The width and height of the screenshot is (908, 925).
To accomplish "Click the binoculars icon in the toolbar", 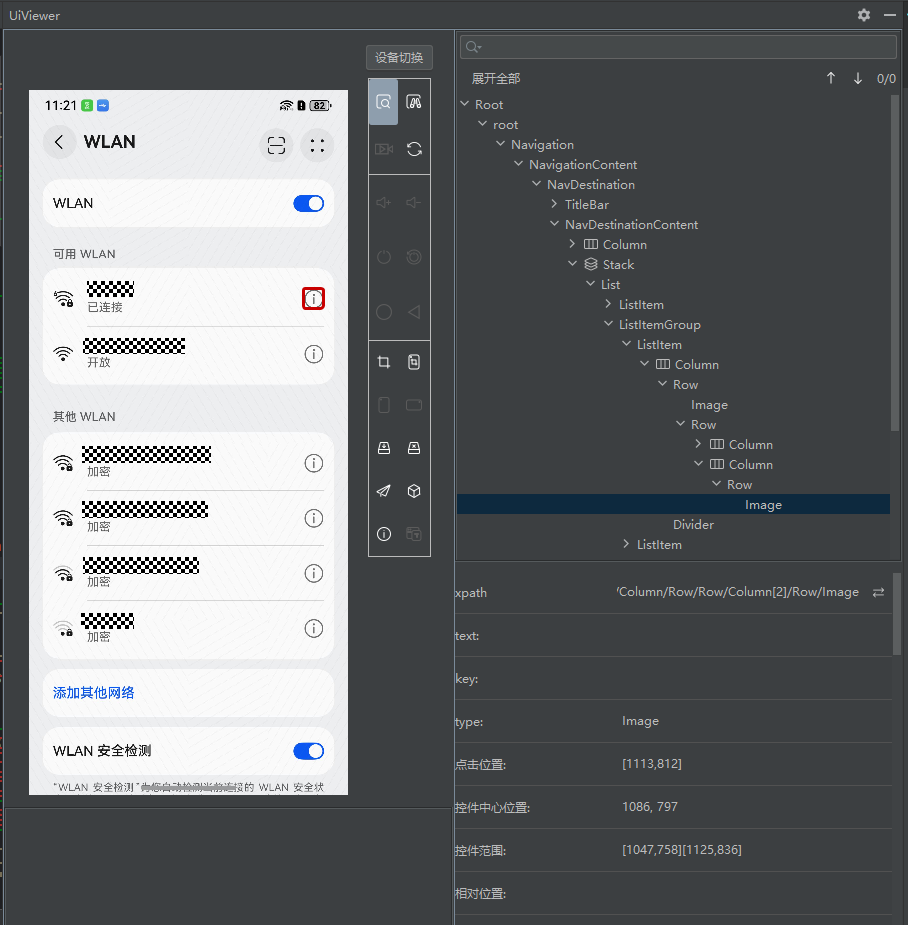I will click(x=414, y=102).
